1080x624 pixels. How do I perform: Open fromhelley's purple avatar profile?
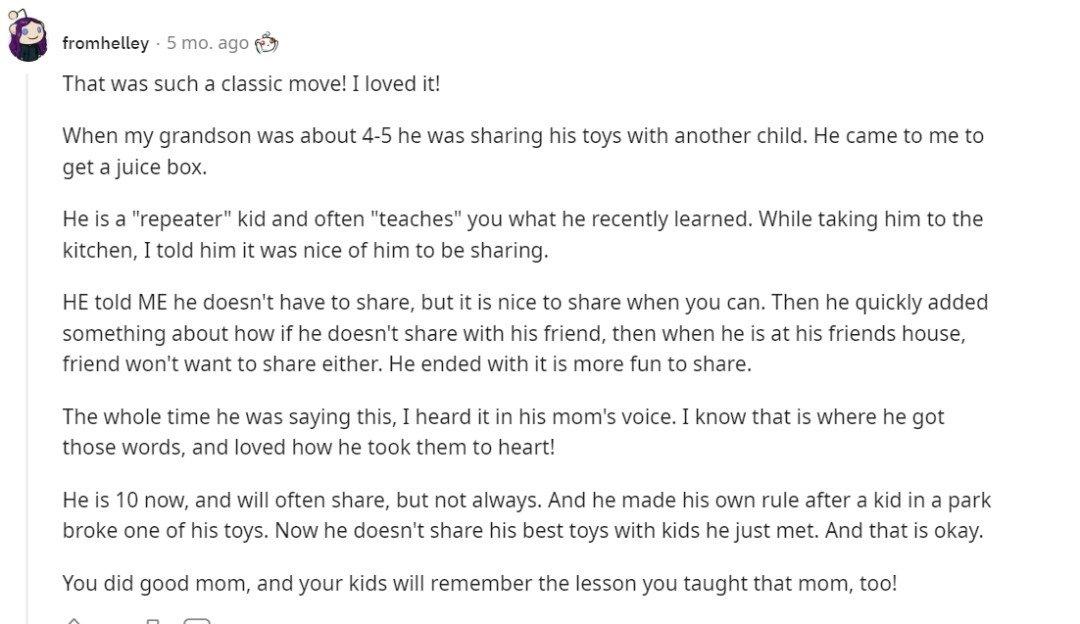click(28, 37)
